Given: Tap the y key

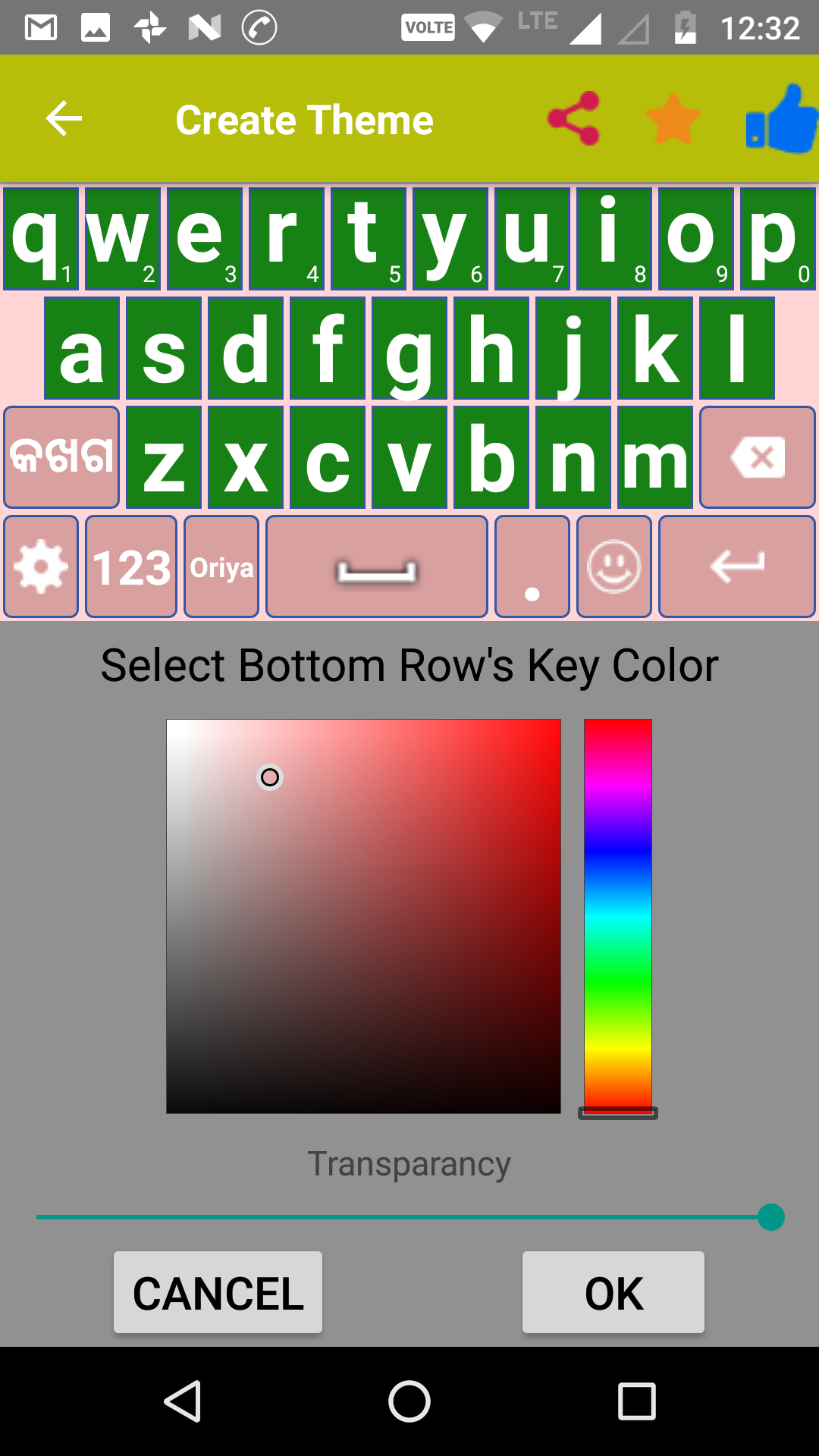Looking at the screenshot, I should pos(450,239).
